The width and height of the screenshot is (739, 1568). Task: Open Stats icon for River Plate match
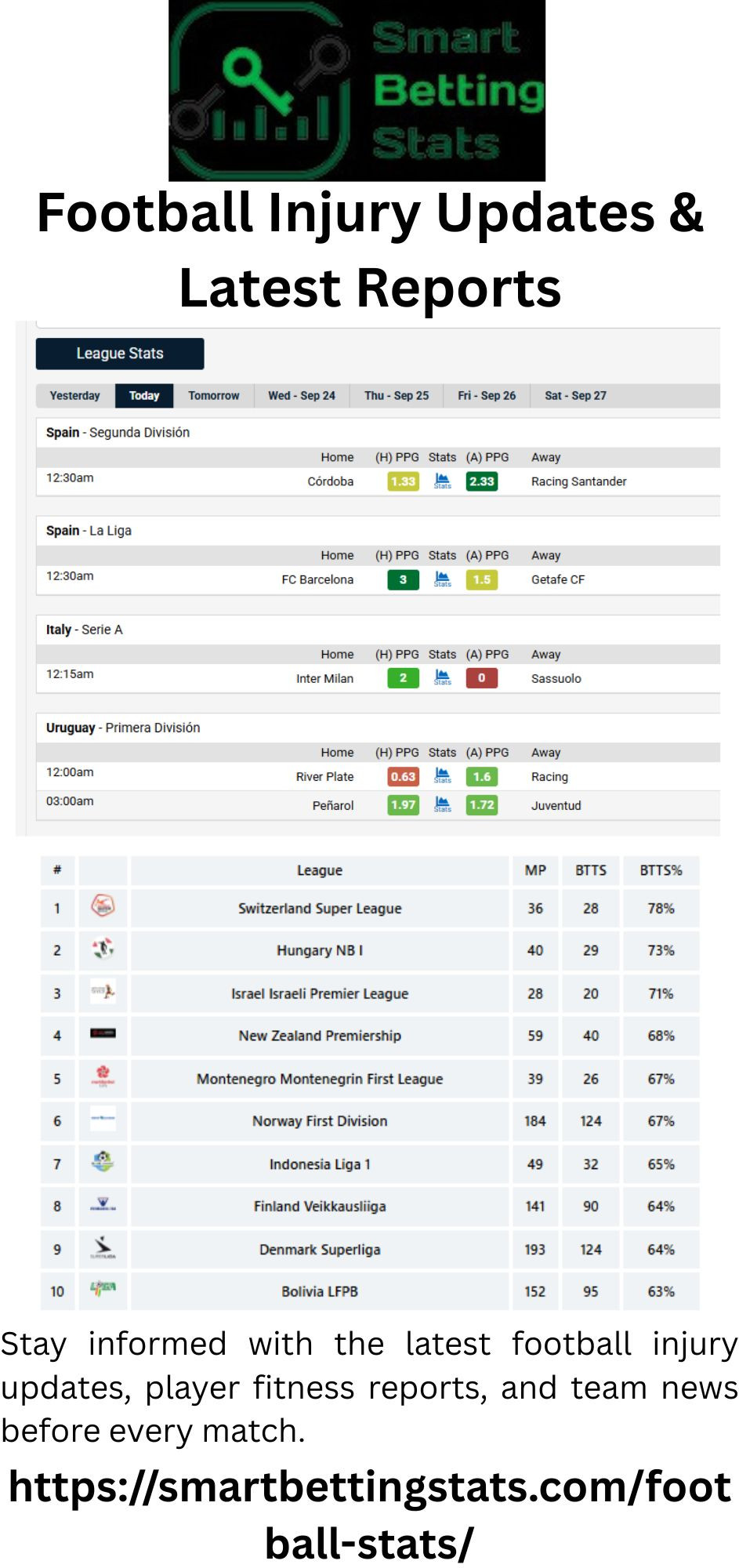tap(442, 776)
